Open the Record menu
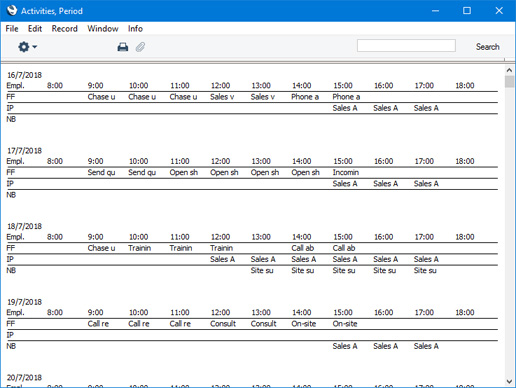This screenshot has height=388, width=516. tap(65, 29)
